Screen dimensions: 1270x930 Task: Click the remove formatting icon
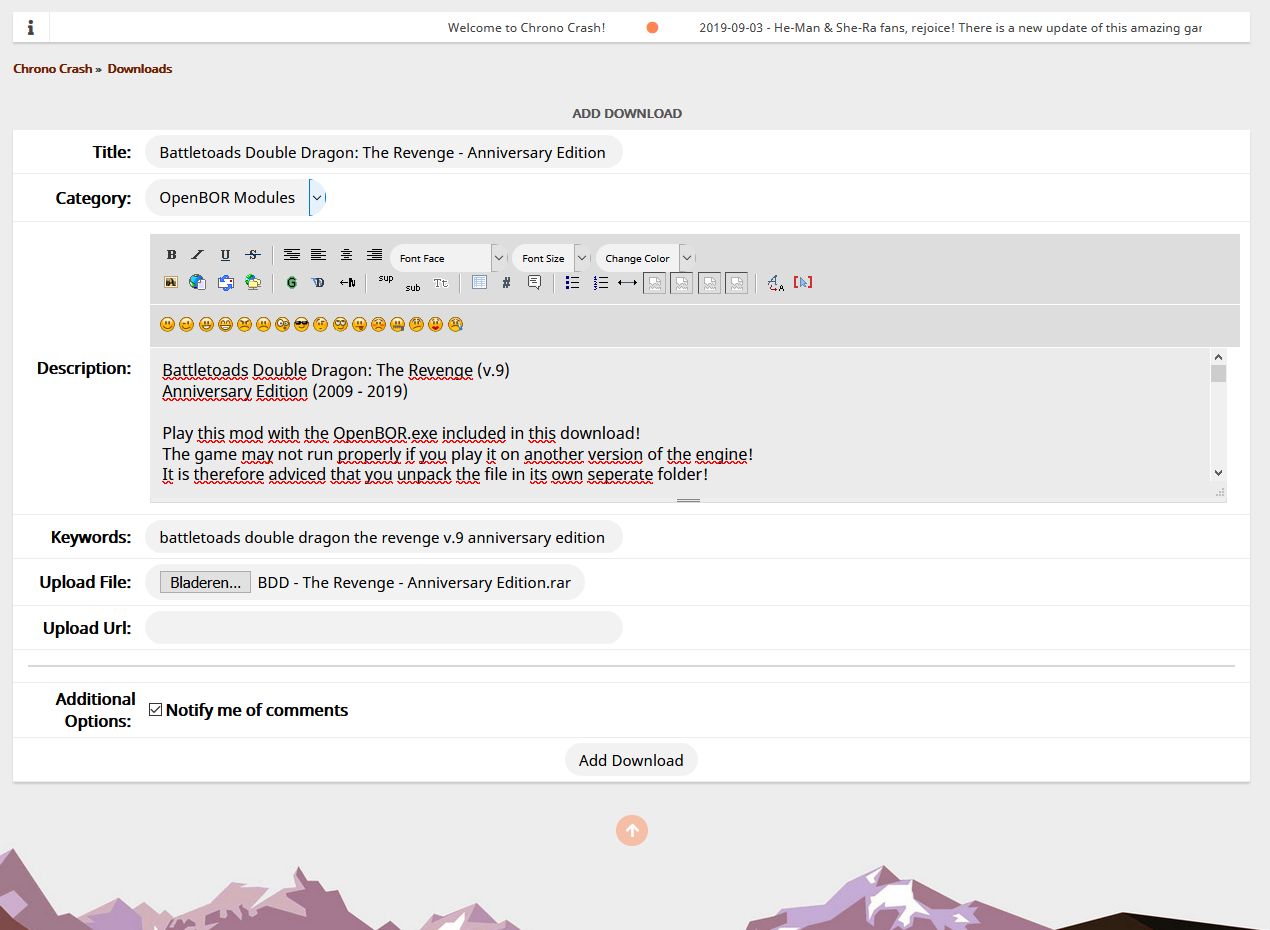[776, 283]
